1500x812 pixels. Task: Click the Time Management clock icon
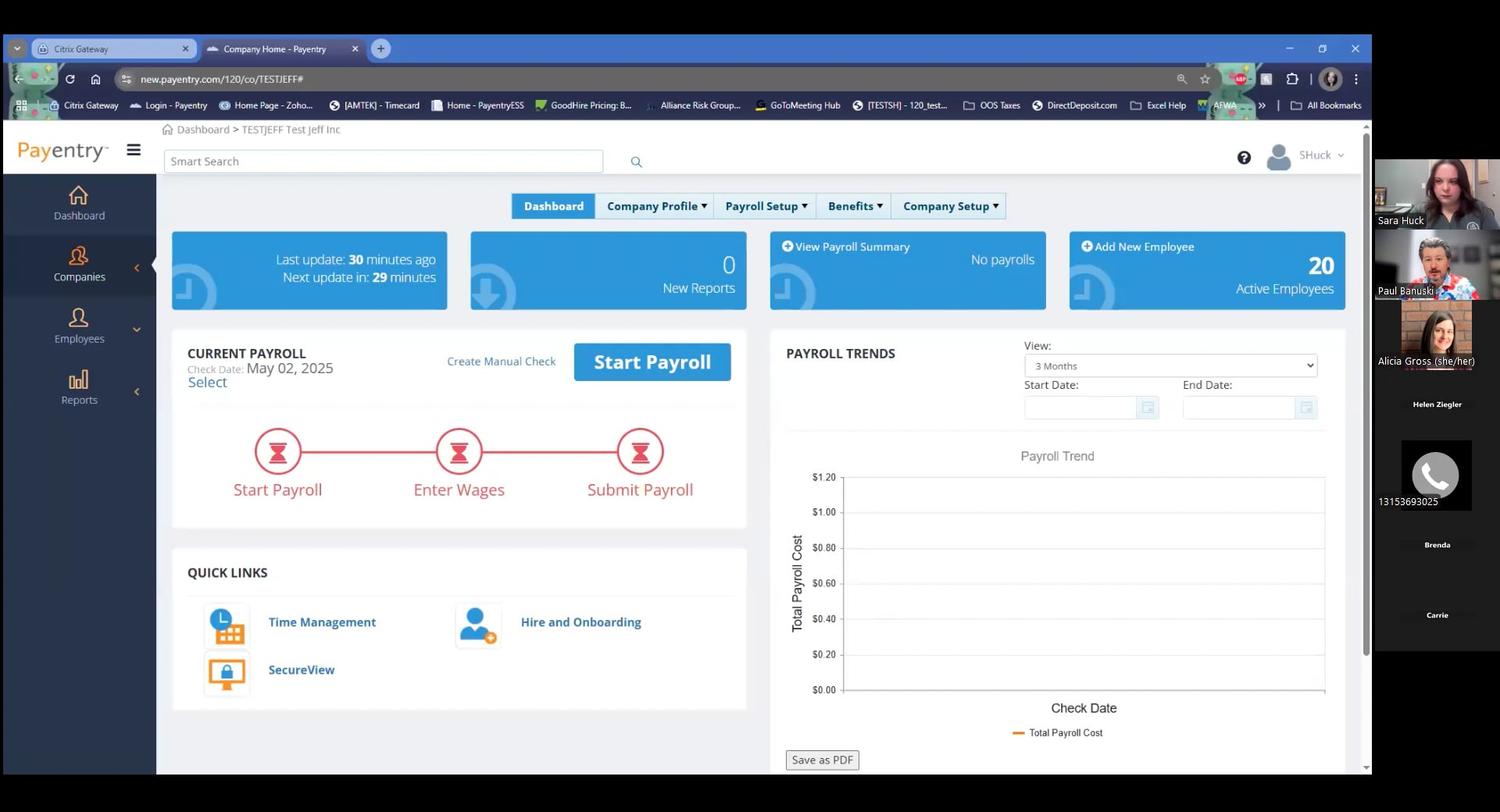tap(227, 625)
